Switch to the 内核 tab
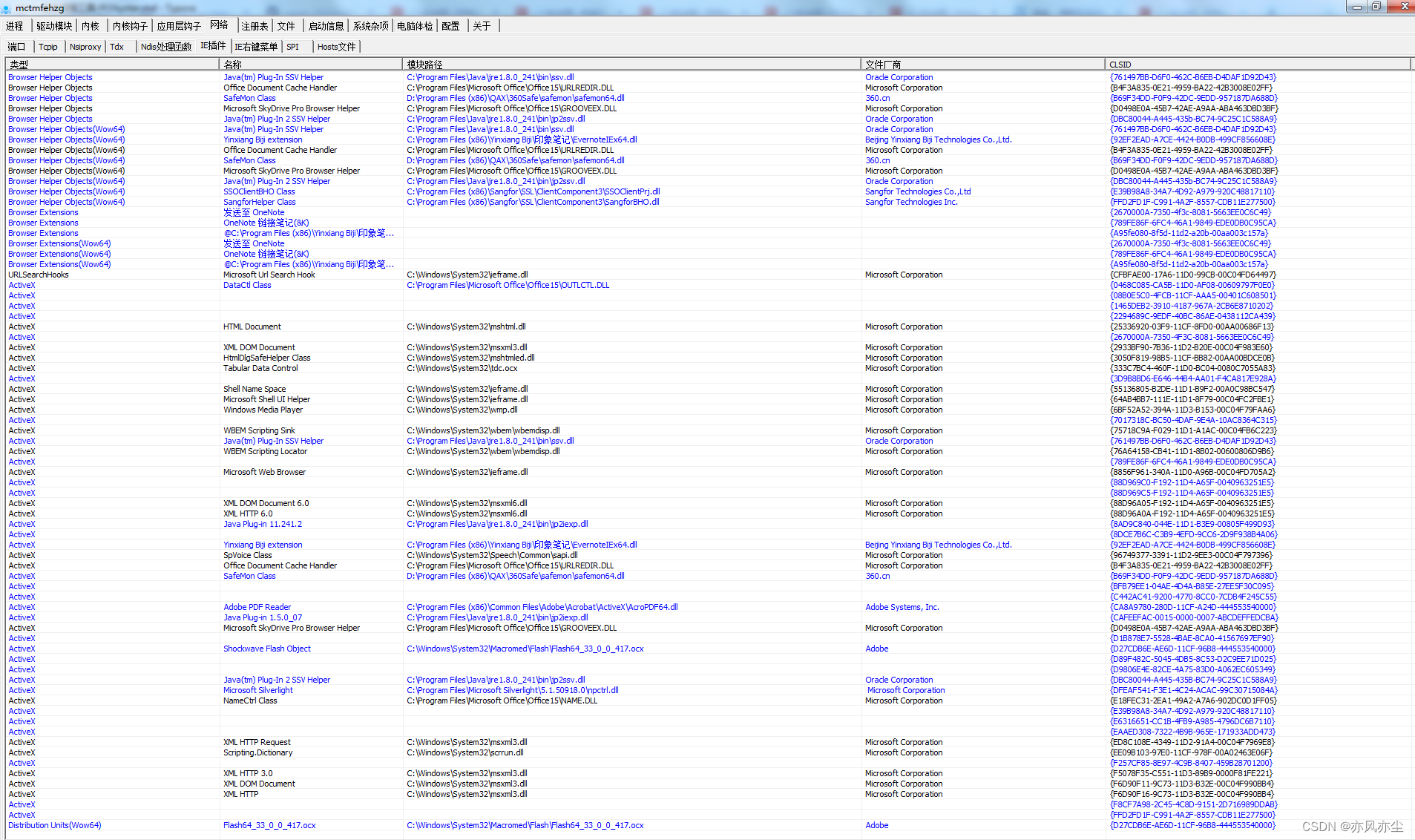This screenshot has height=840, width=1415. (91, 26)
